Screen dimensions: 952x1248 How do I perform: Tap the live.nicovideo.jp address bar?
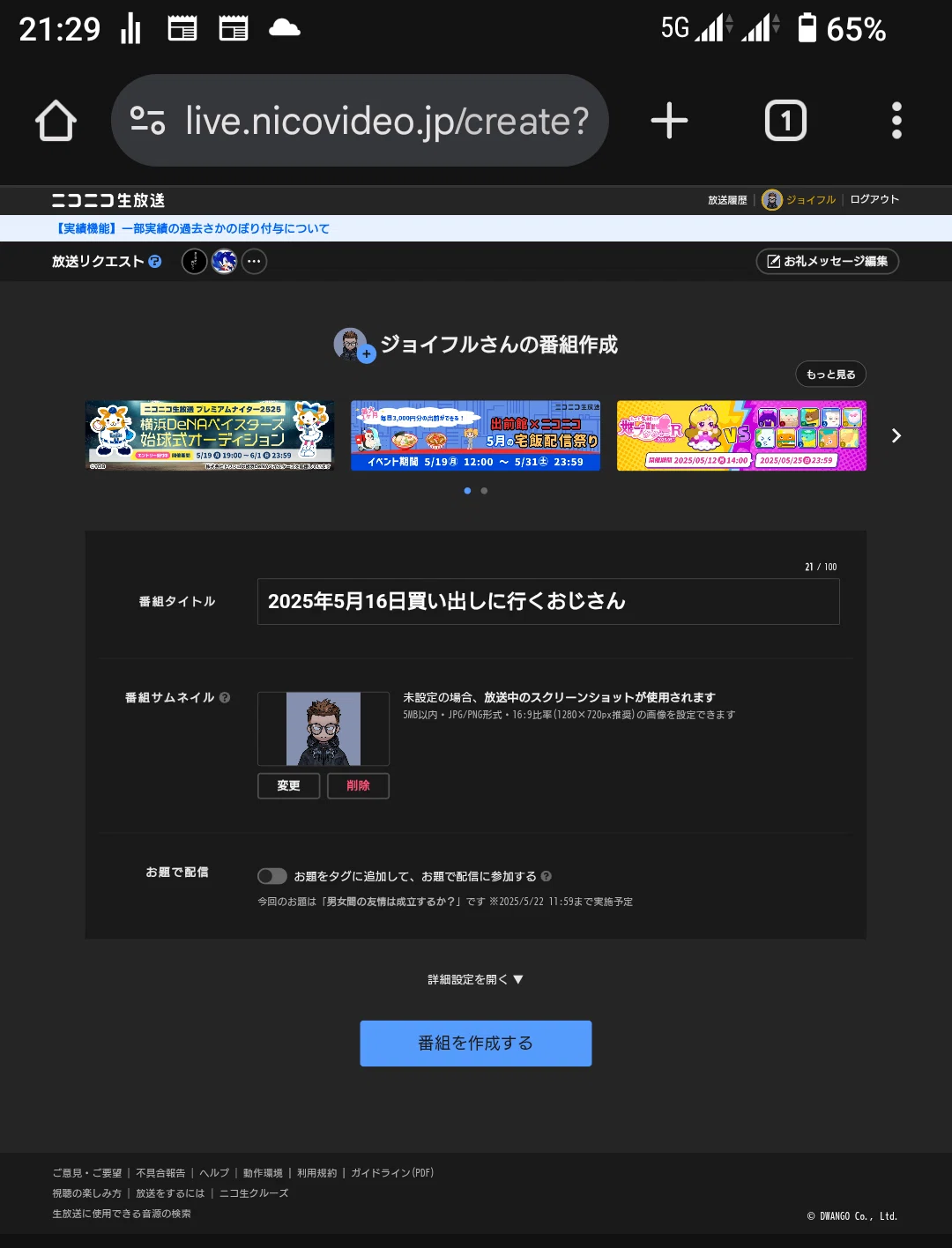point(360,121)
